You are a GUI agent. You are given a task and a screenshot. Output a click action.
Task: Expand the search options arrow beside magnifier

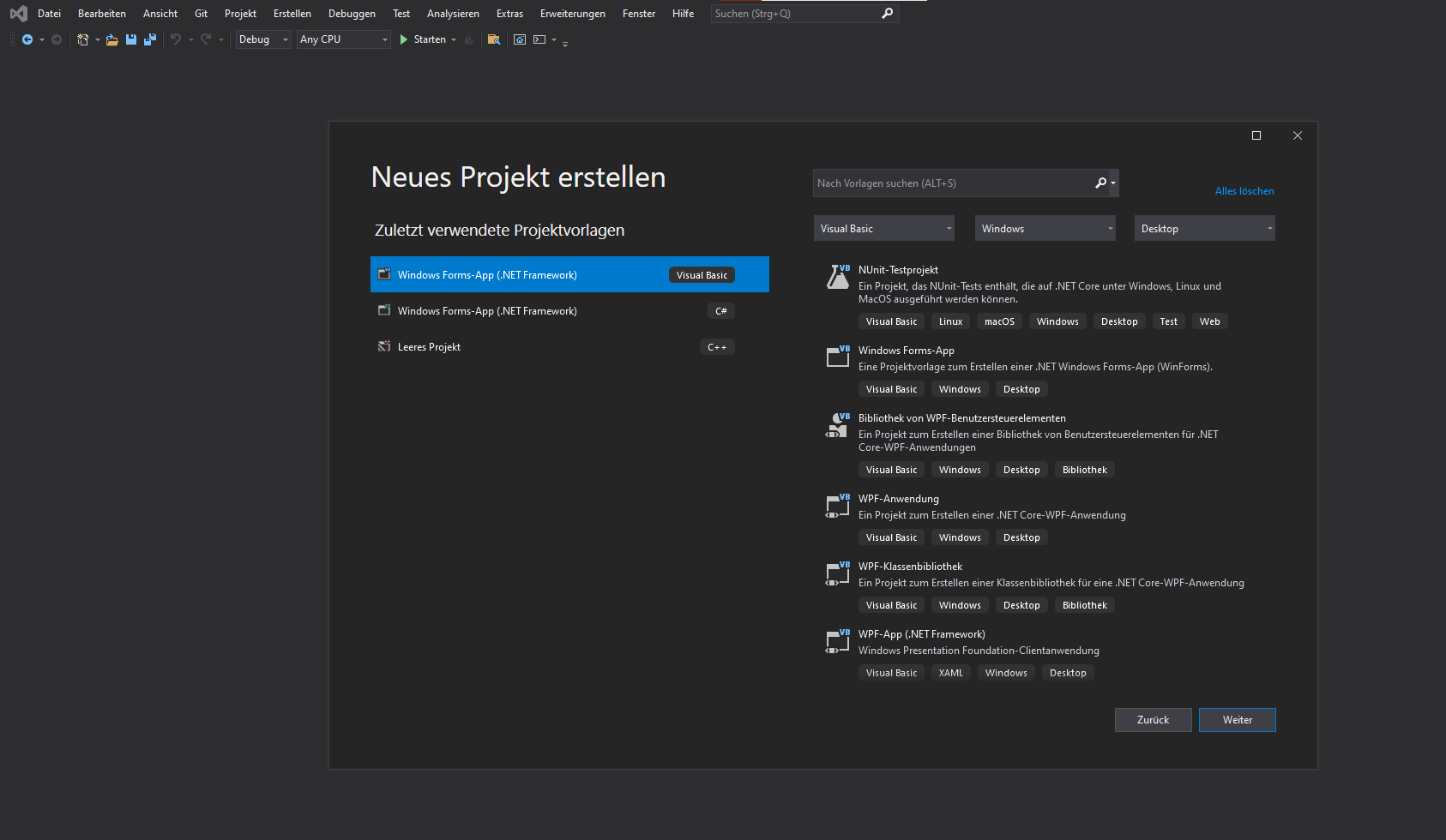[1113, 183]
